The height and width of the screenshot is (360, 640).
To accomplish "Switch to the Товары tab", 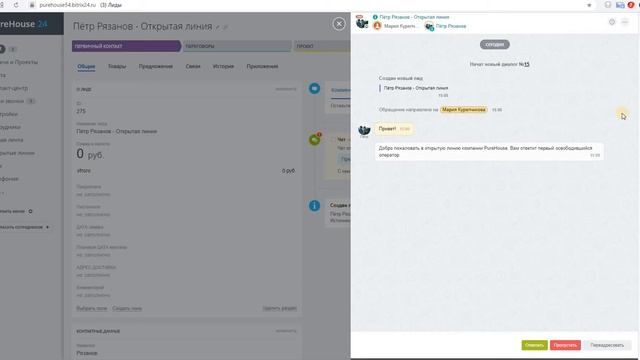I will (x=117, y=67).
